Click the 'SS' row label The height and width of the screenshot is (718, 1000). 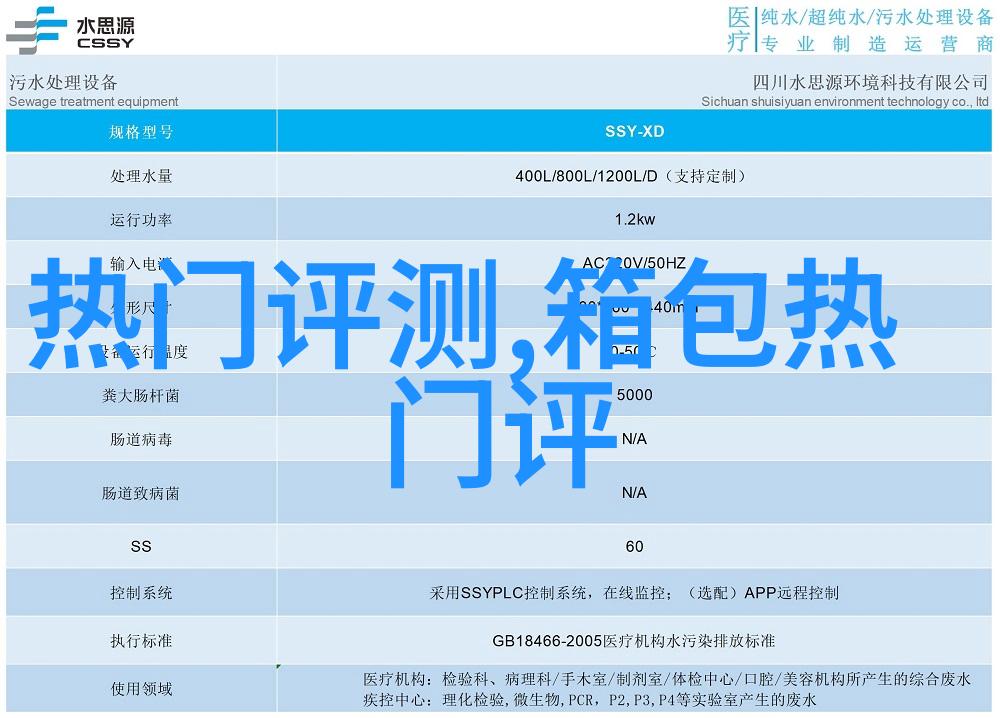(141, 546)
